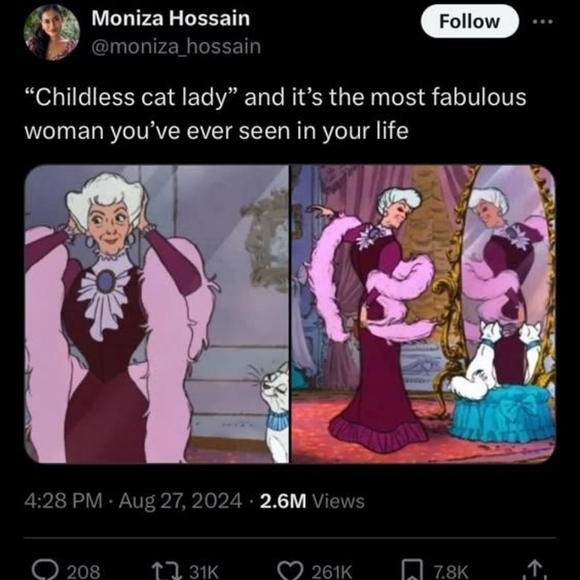Follow Moniza Hossain's account
The height and width of the screenshot is (580, 580).
(x=469, y=21)
